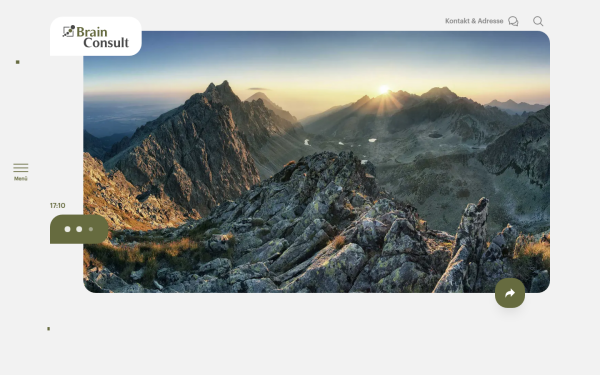Viewport: 600px width, 375px height.
Task: Click the Brain Consult logo
Action: tap(96, 37)
